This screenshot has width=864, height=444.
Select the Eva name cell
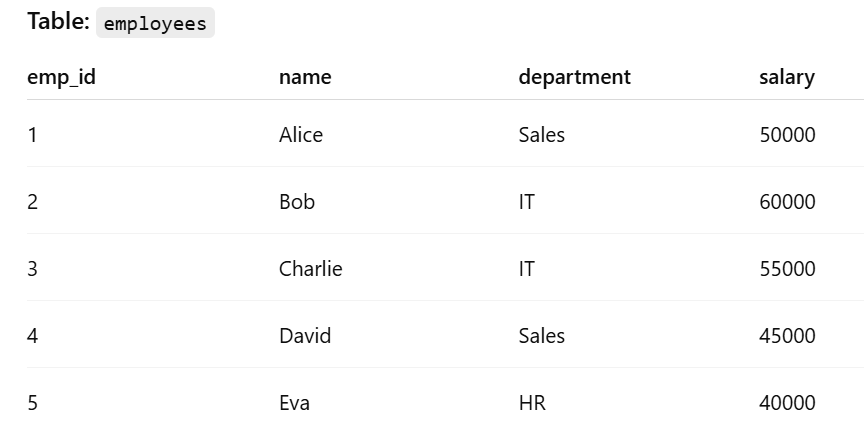[x=294, y=403]
